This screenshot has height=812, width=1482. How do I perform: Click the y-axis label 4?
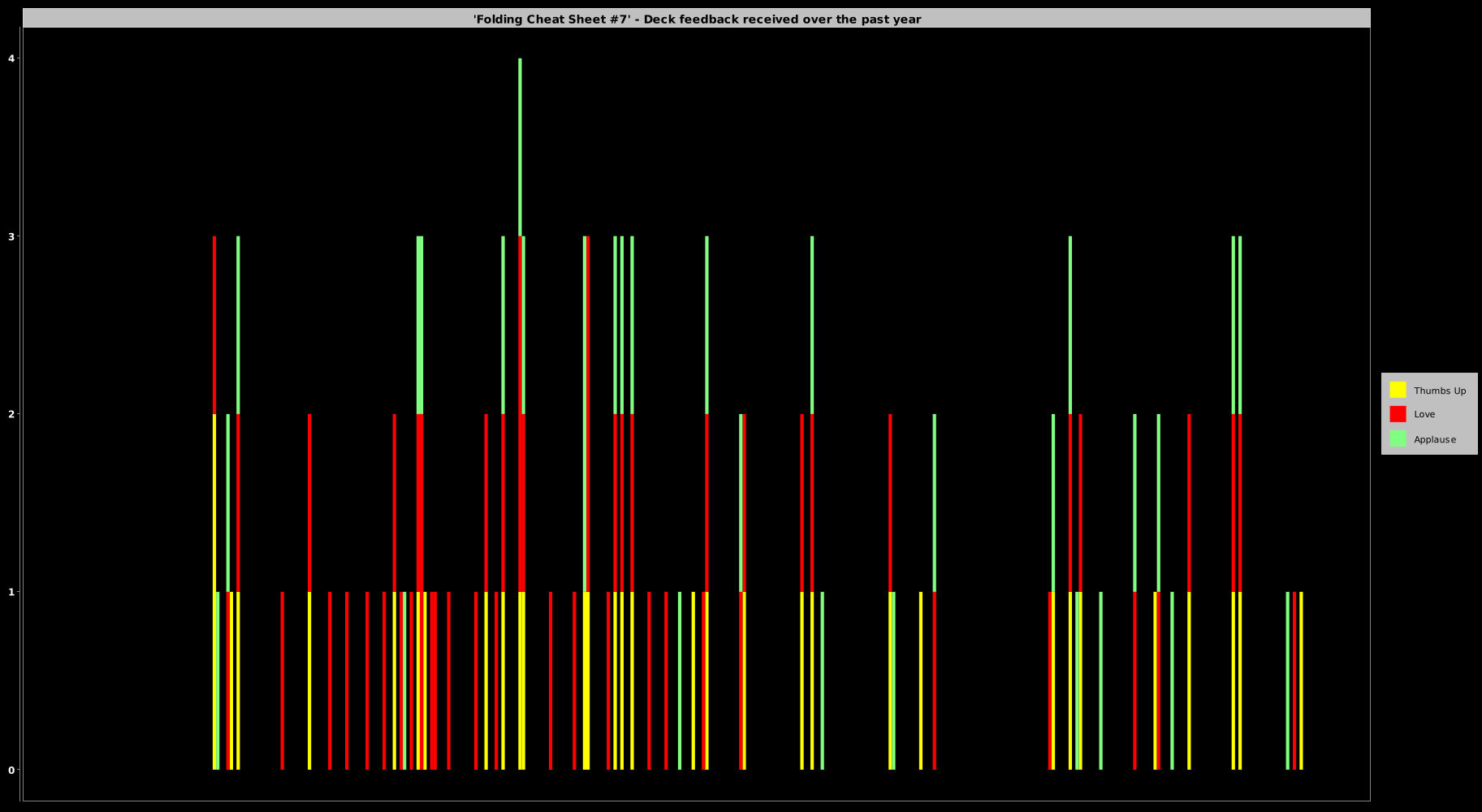(x=11, y=58)
